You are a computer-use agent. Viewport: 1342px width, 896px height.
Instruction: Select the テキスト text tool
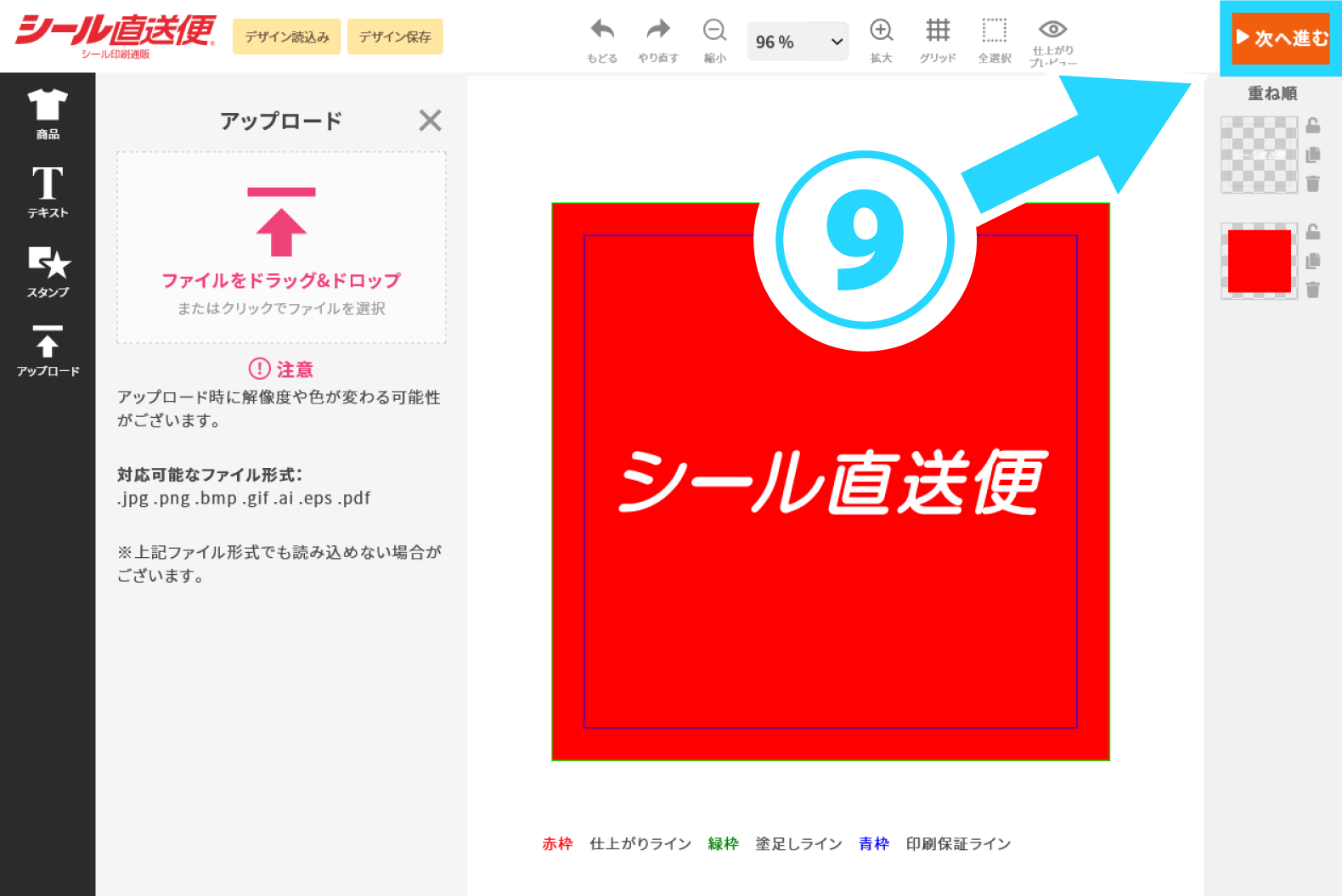tap(48, 193)
